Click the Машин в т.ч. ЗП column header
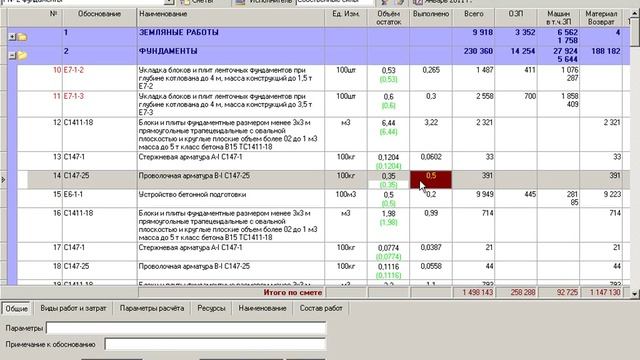The width and height of the screenshot is (640, 360). point(558,18)
